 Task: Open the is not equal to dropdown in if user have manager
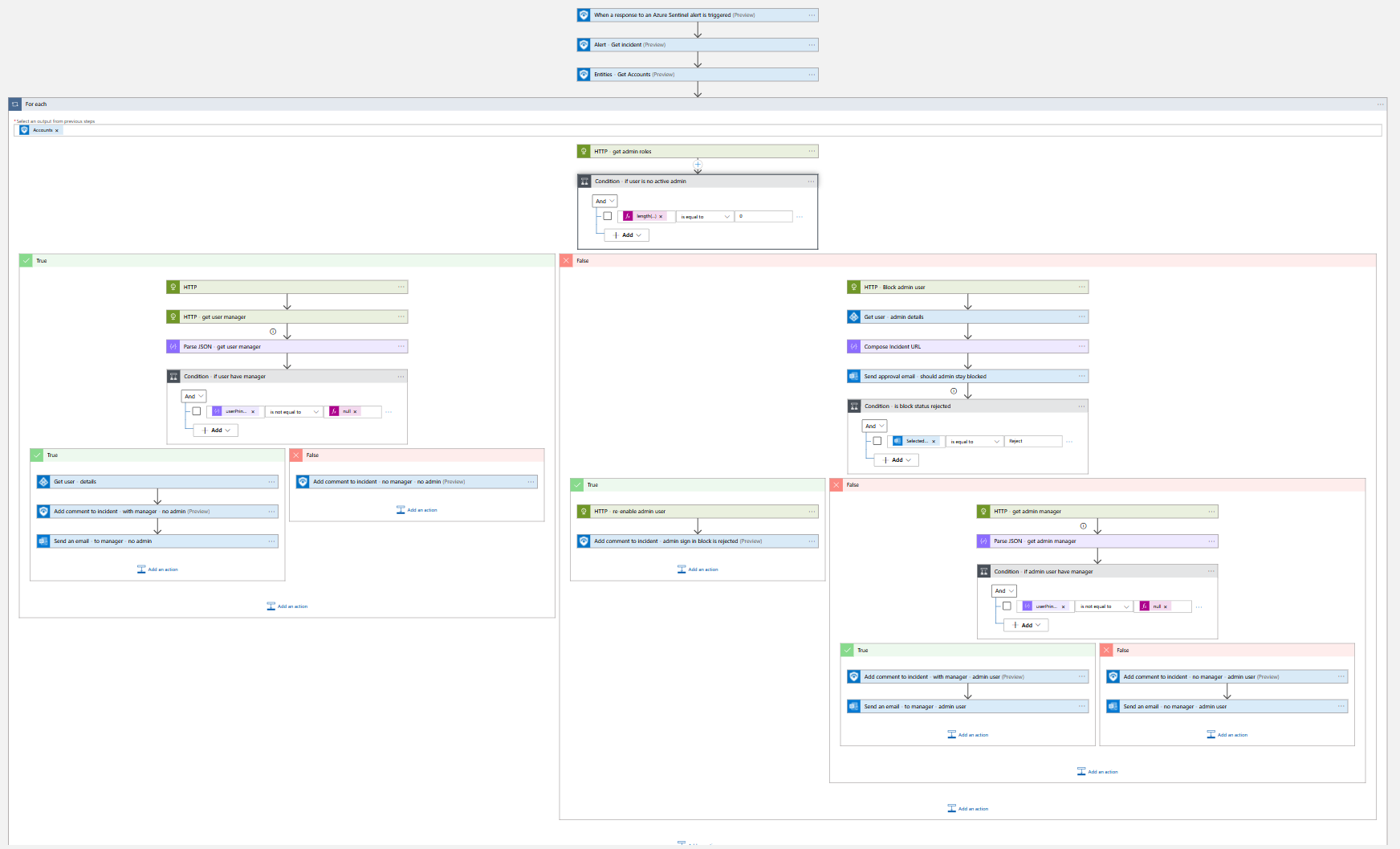[x=294, y=412]
